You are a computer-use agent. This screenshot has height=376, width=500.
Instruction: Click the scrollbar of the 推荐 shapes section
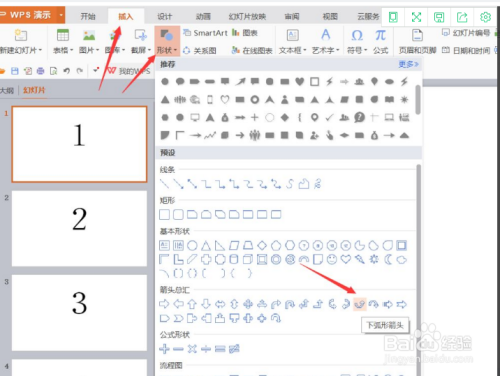point(418,100)
